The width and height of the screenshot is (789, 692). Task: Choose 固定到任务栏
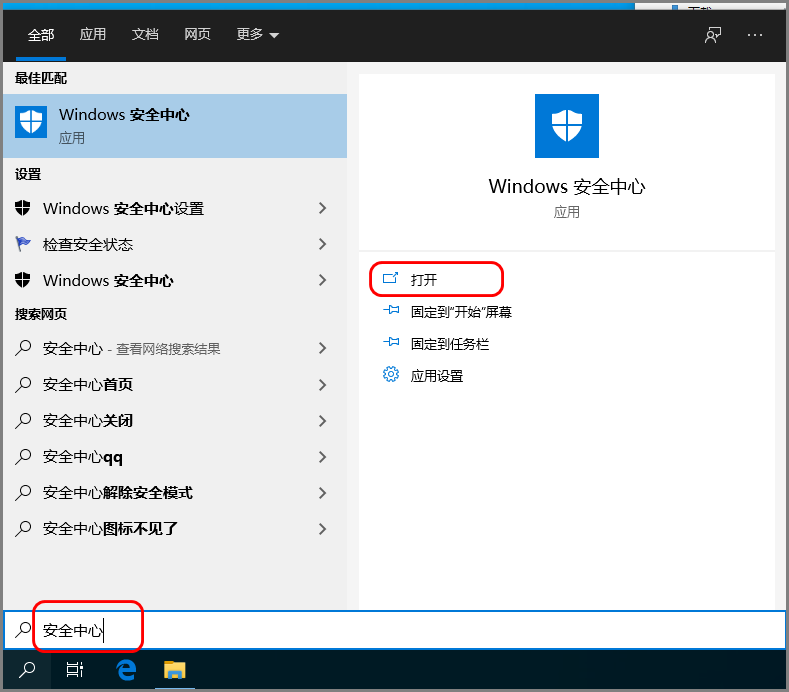coord(450,344)
